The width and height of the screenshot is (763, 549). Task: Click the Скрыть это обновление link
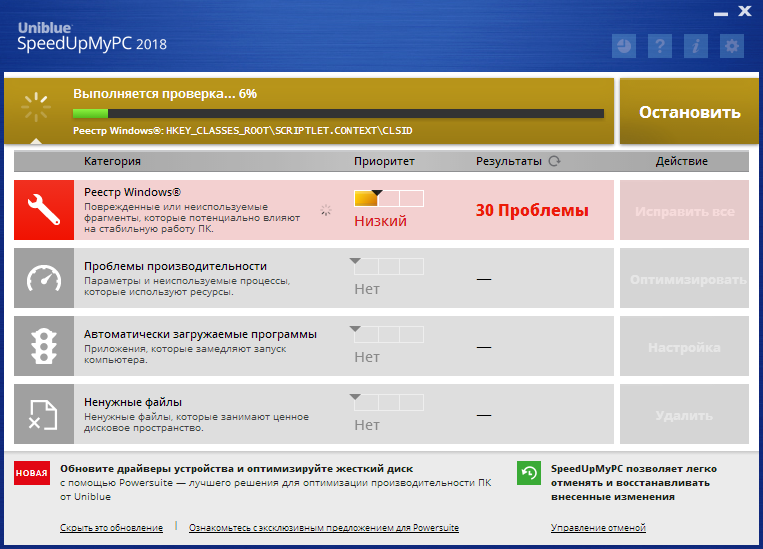point(111,528)
